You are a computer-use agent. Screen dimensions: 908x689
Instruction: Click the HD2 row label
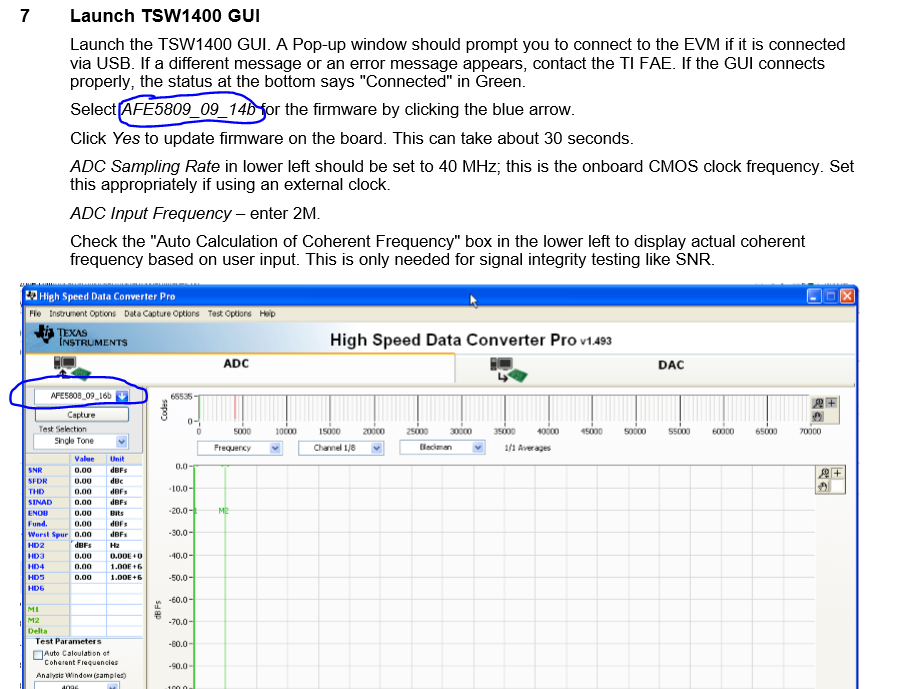point(36,545)
